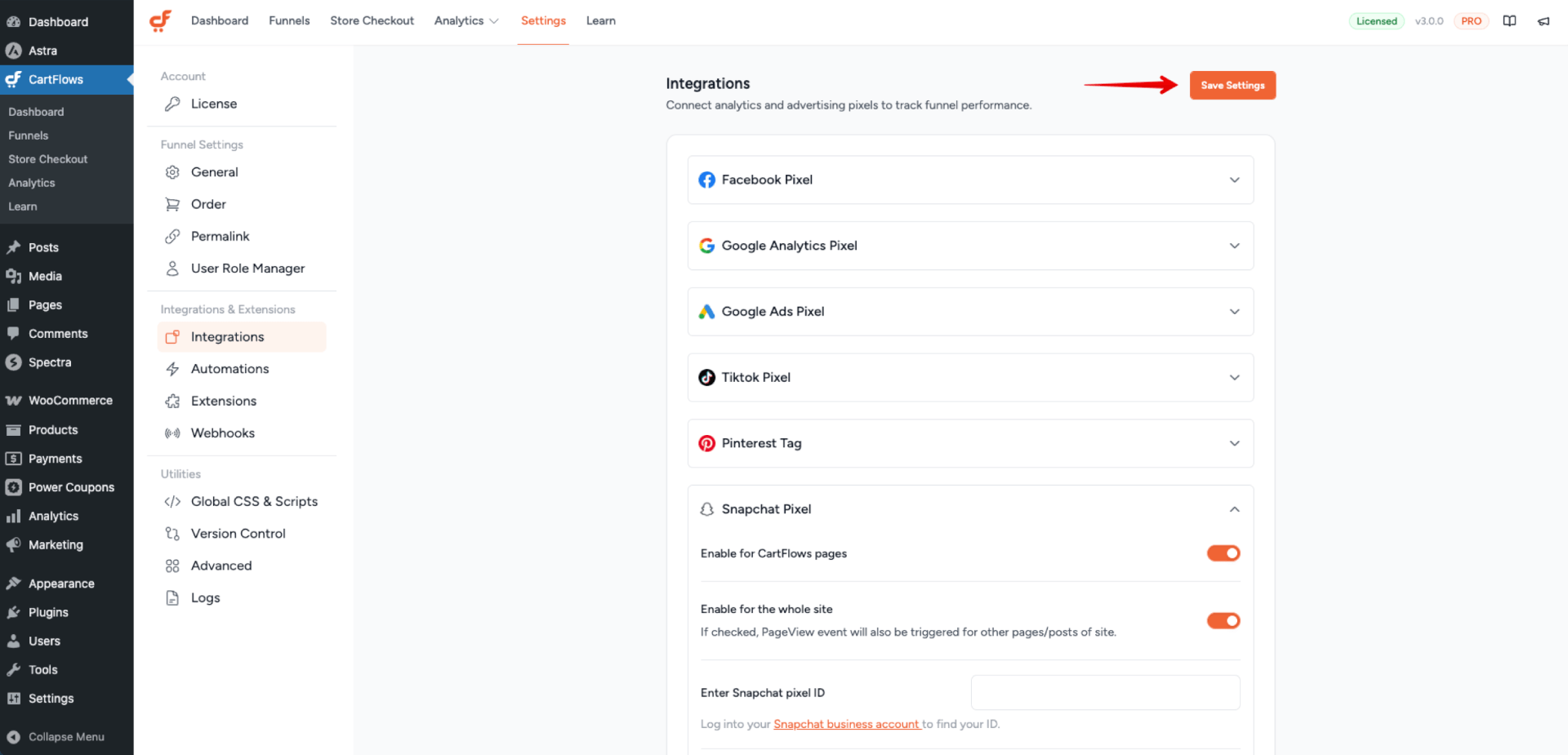The height and width of the screenshot is (755, 1568).
Task: Expand the Google Analytics Pixel chevron
Action: (1235, 246)
